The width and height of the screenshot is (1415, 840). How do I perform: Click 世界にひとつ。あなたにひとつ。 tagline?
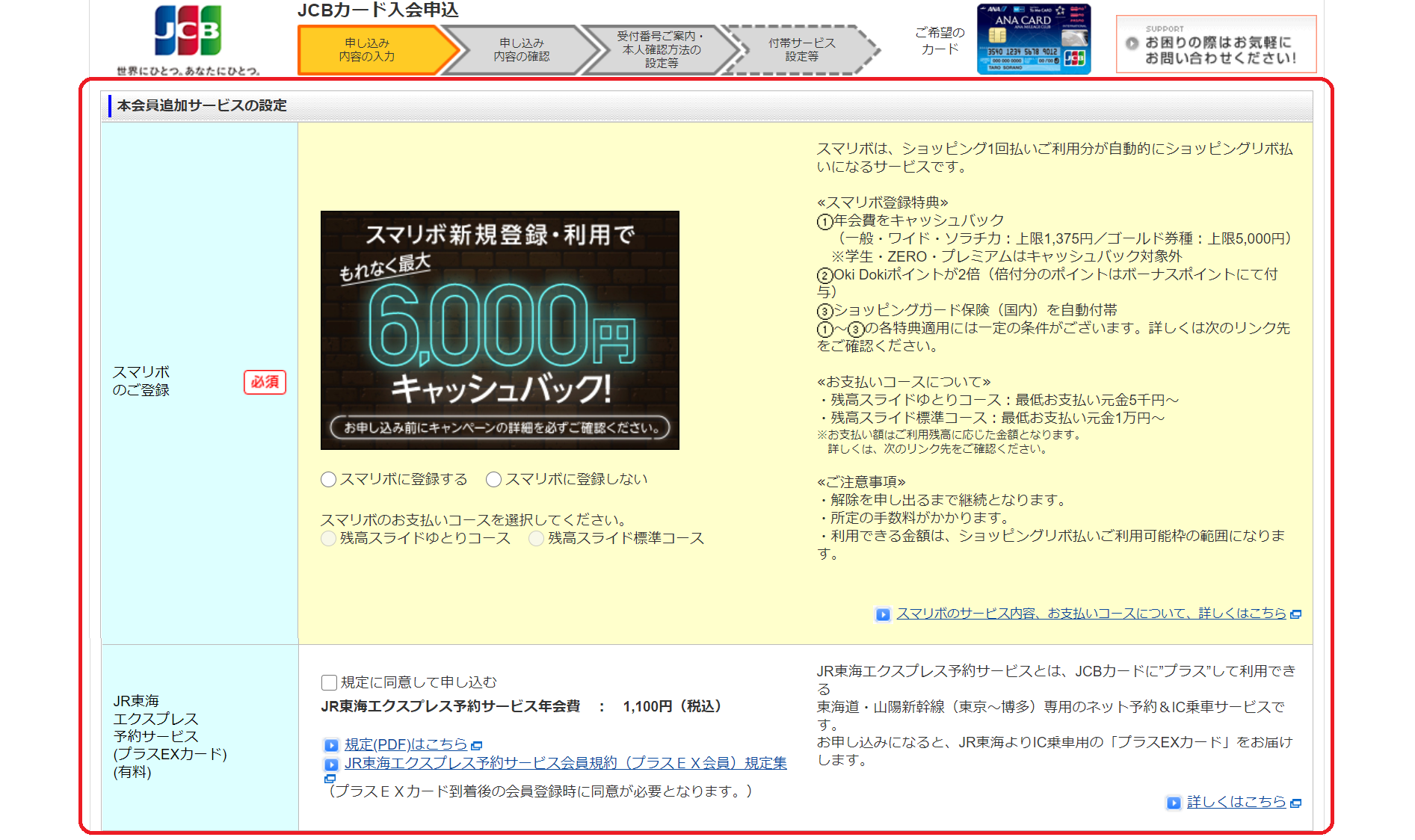coord(188,71)
